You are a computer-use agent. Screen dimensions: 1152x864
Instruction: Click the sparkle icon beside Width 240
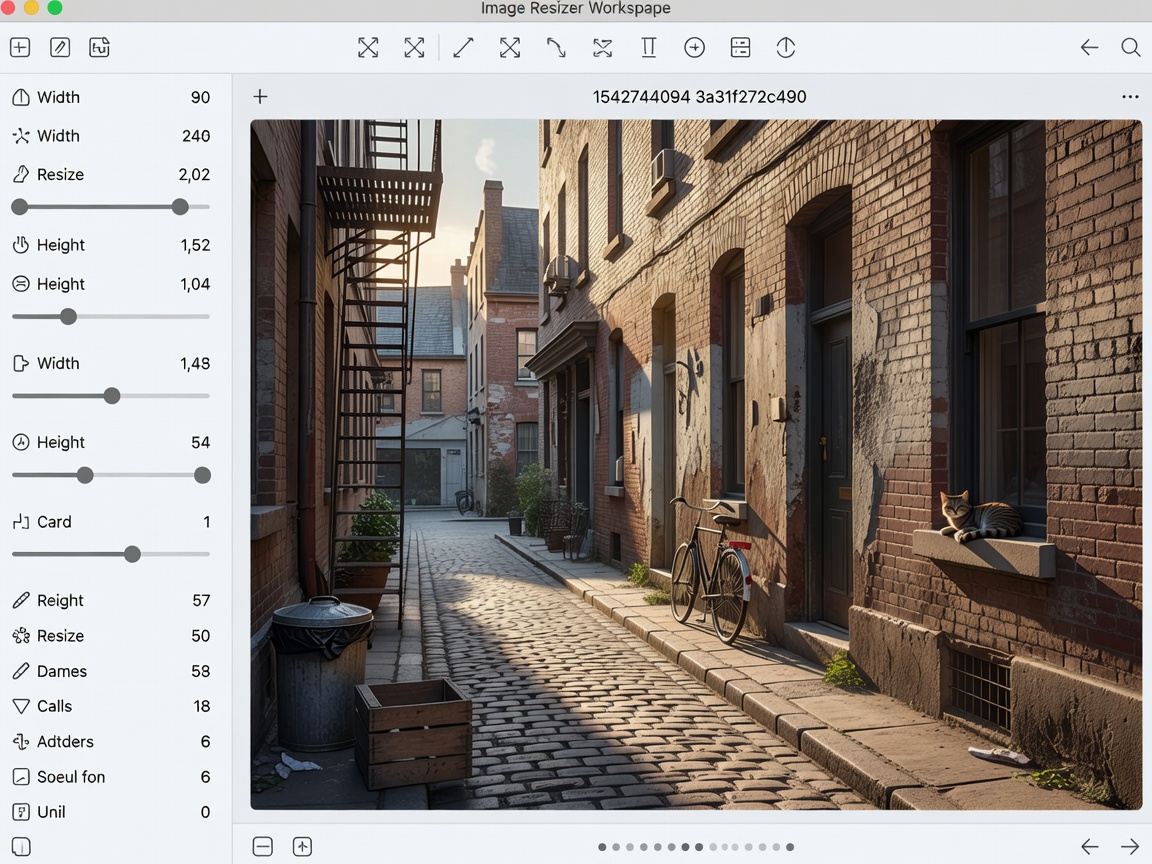pyautogui.click(x=21, y=136)
